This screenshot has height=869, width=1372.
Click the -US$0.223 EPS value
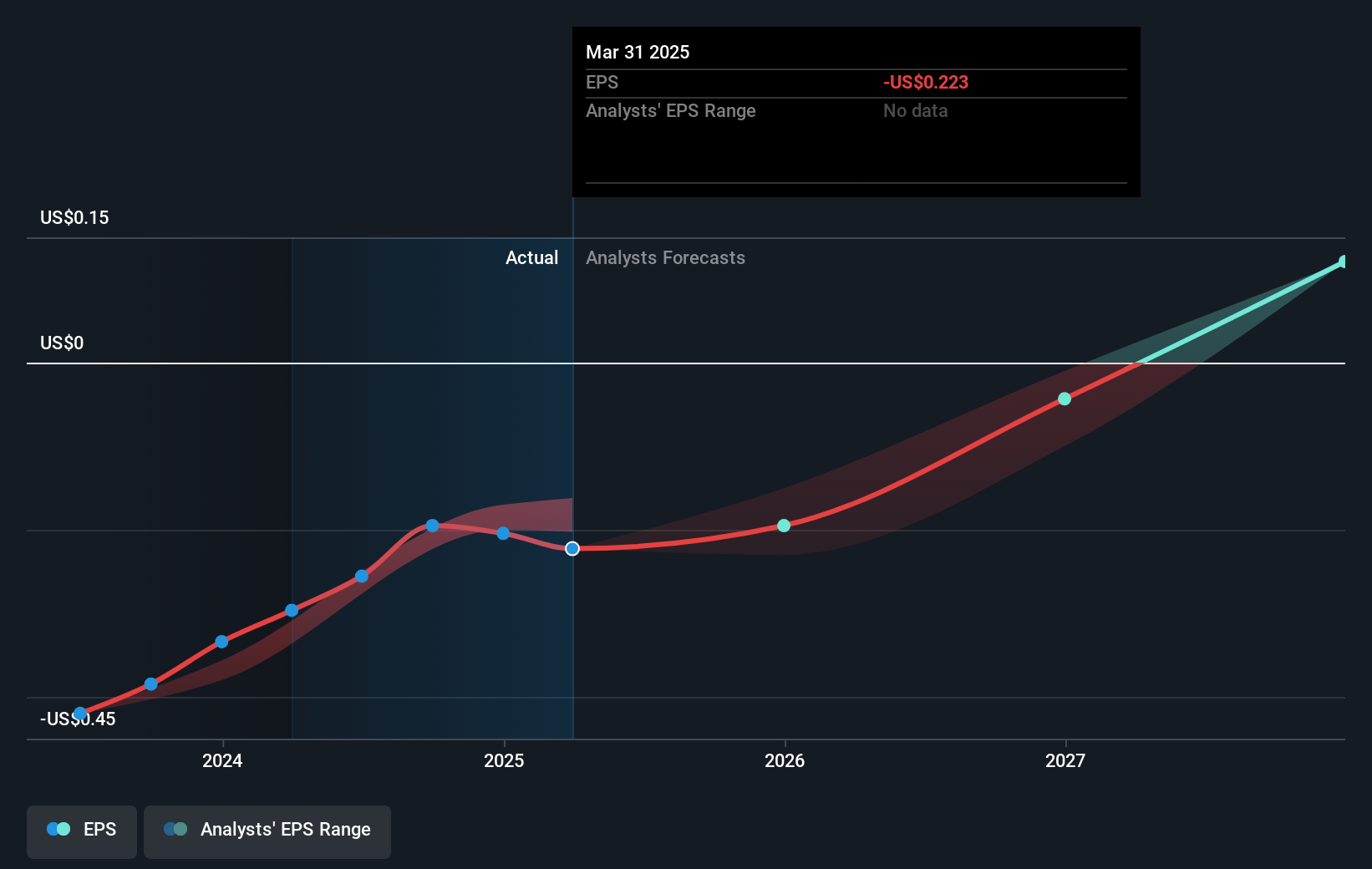click(925, 82)
